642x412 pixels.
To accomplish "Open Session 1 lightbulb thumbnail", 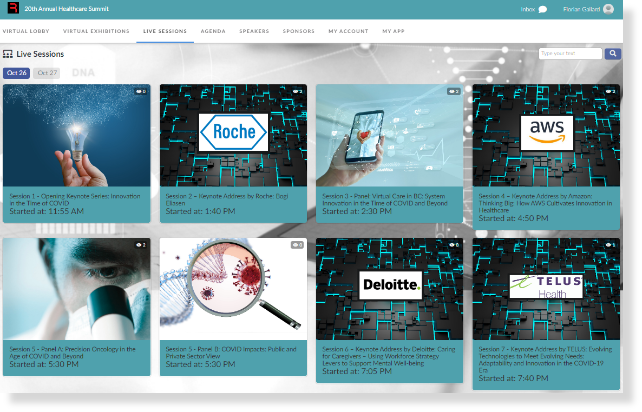I will [77, 136].
